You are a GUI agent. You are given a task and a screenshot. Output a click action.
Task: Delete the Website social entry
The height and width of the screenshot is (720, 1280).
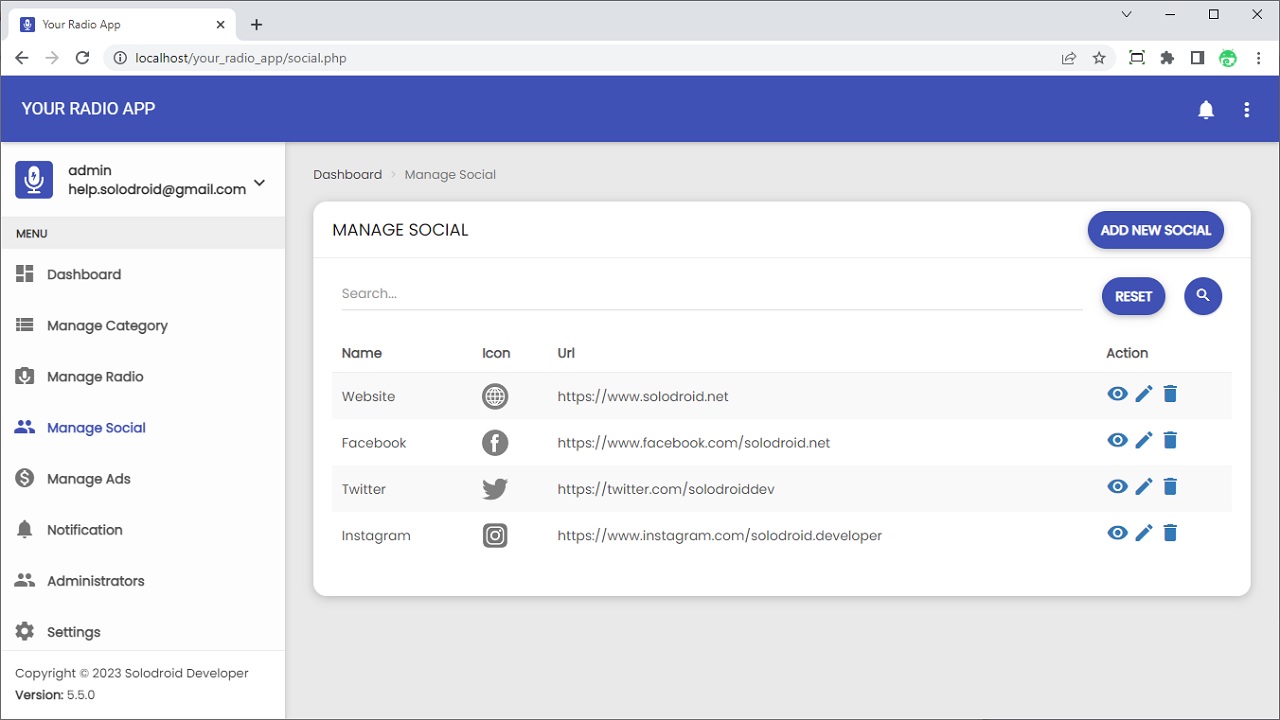[x=1170, y=394]
